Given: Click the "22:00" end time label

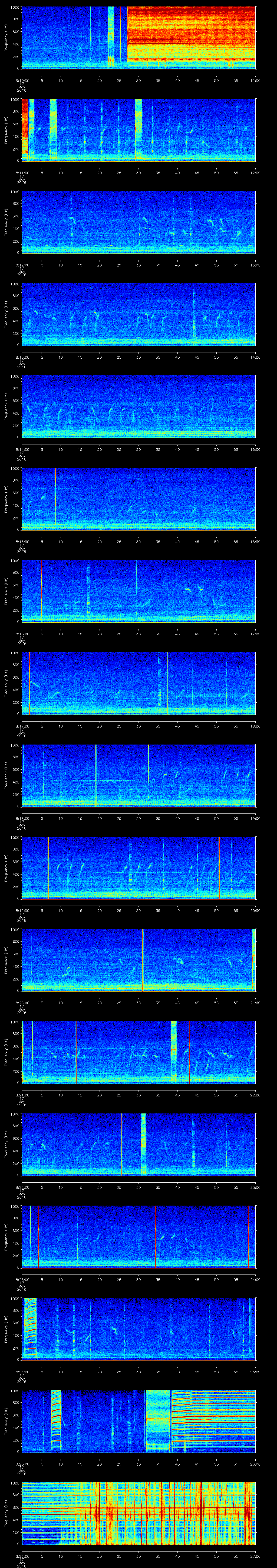Looking at the screenshot, I should (255, 1095).
